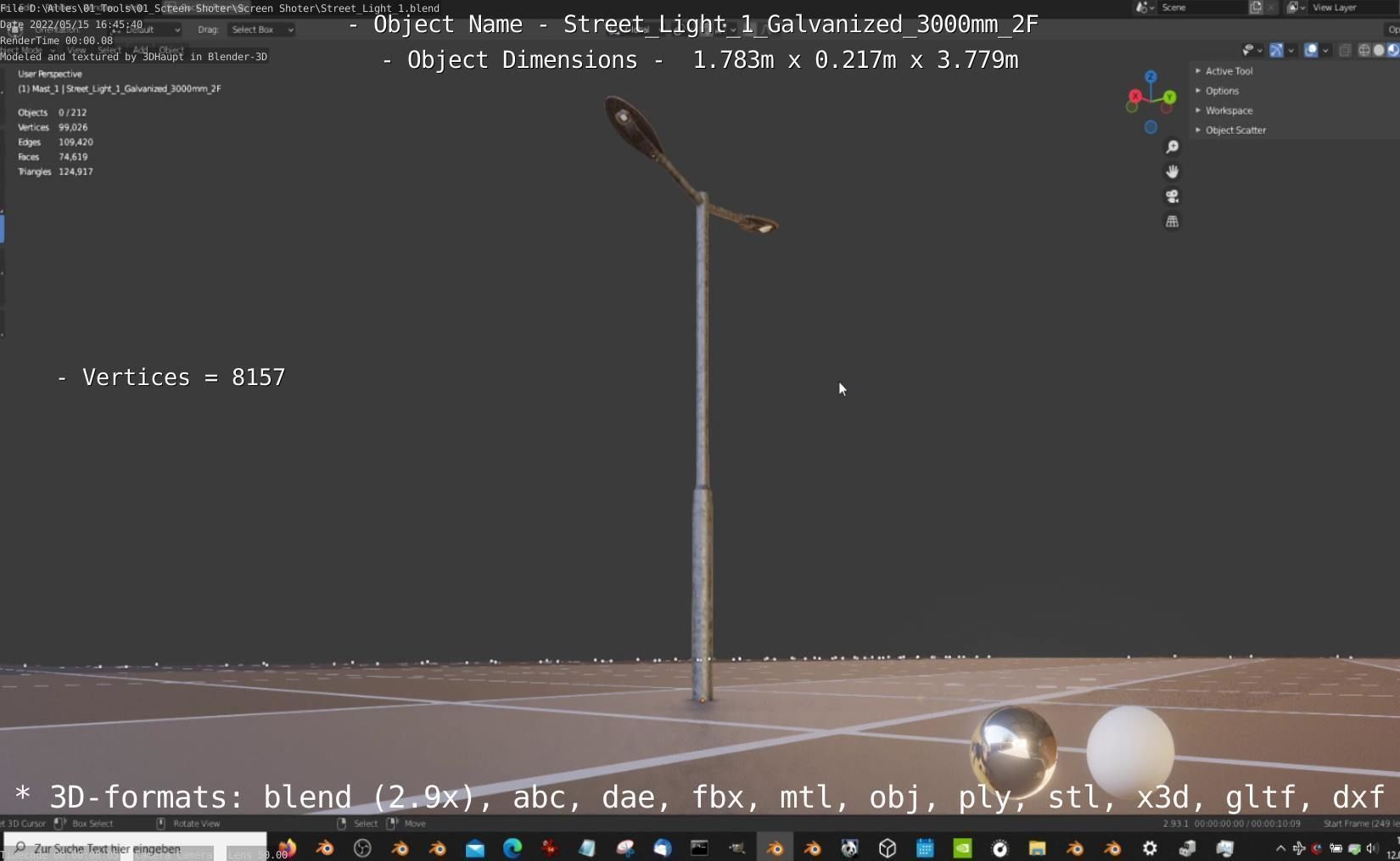Switch to Solid viewport shading
Image resolution: width=1400 pixels, height=861 pixels.
[1379, 51]
